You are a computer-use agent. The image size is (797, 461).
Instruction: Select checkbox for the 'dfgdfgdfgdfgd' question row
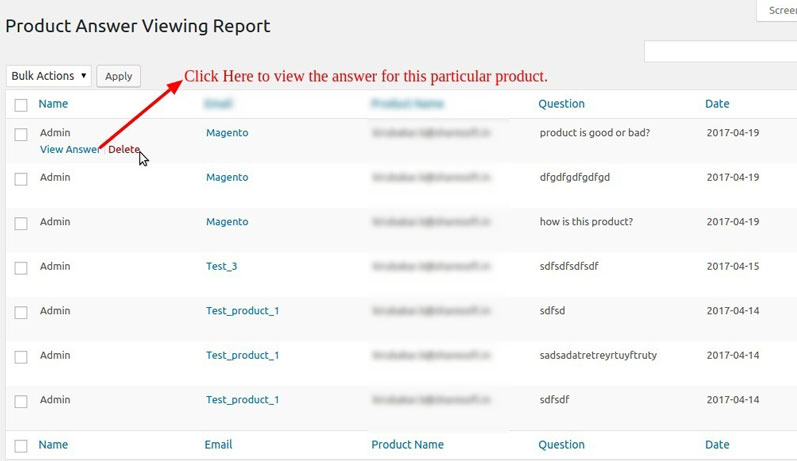(21, 179)
